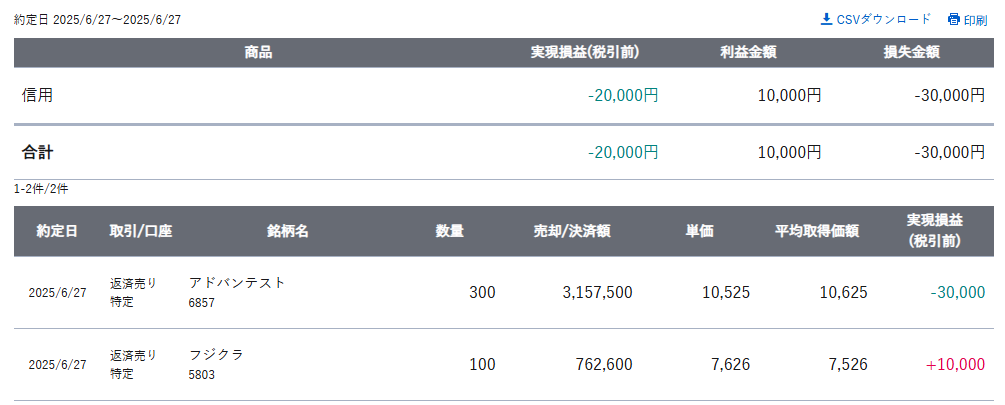Click the 損失金額 header

pos(911,53)
